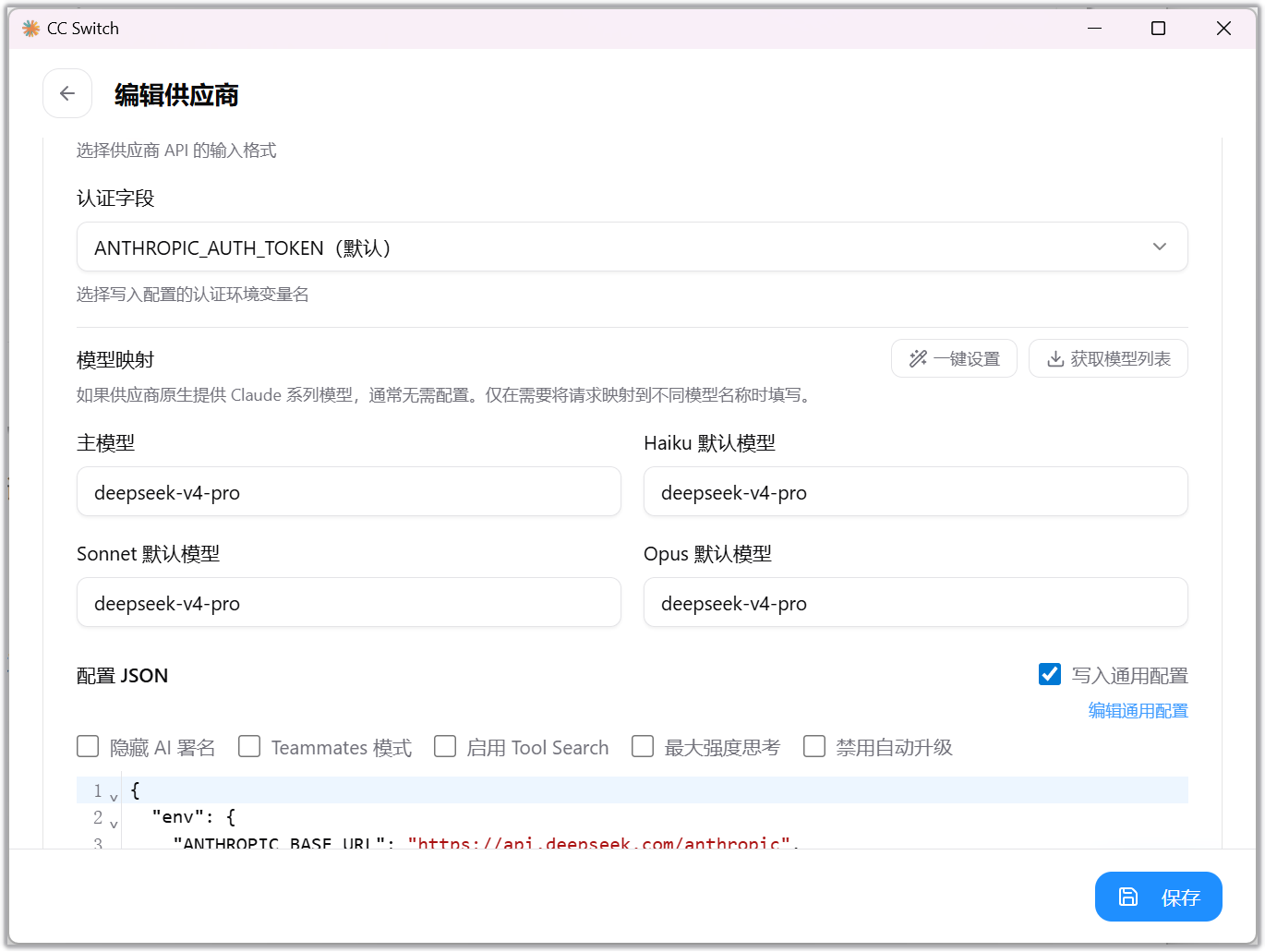Click the back arrow icon
1265x952 pixels.
(x=67, y=93)
